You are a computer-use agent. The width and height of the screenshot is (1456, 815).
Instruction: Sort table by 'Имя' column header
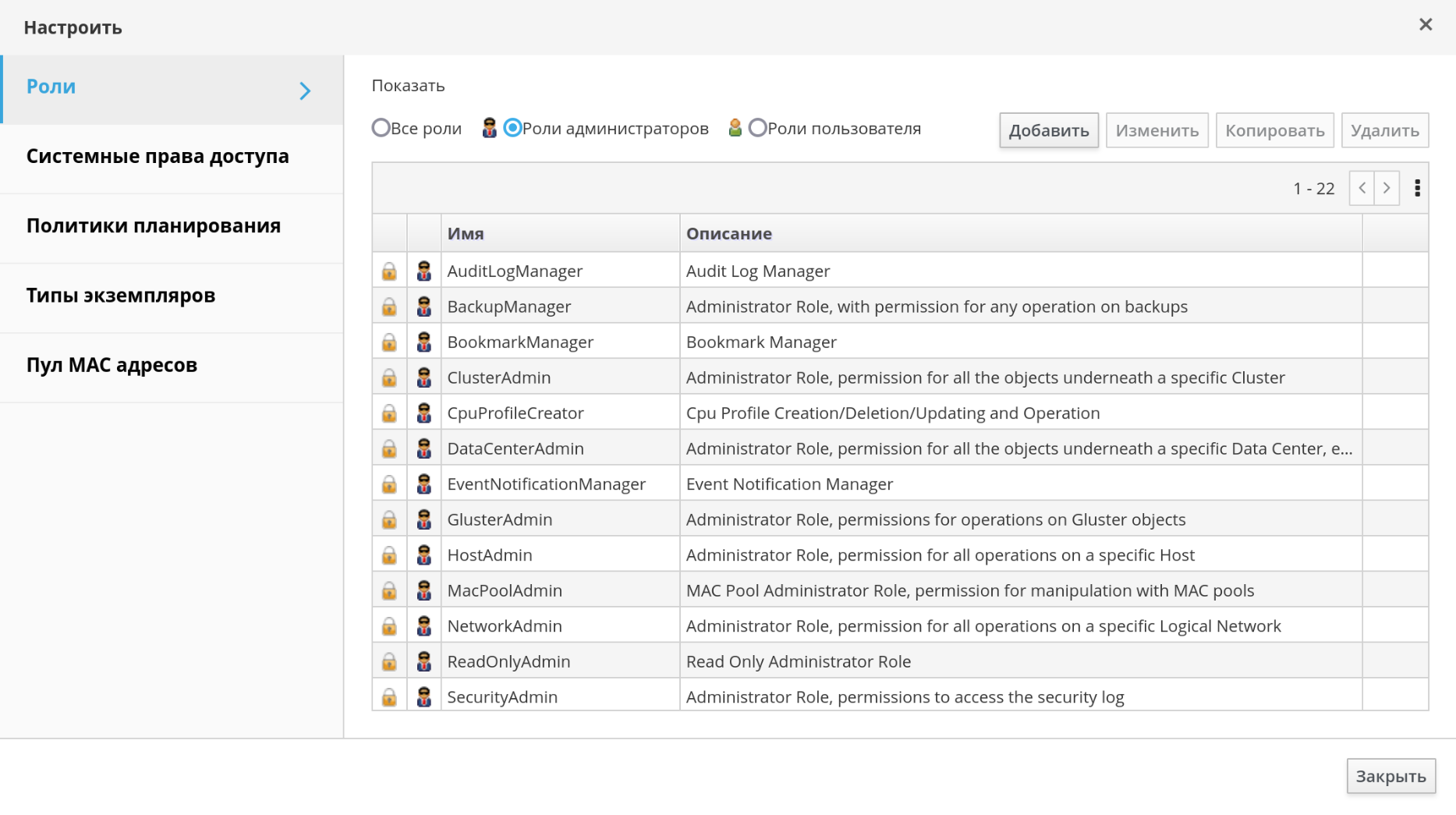click(466, 233)
